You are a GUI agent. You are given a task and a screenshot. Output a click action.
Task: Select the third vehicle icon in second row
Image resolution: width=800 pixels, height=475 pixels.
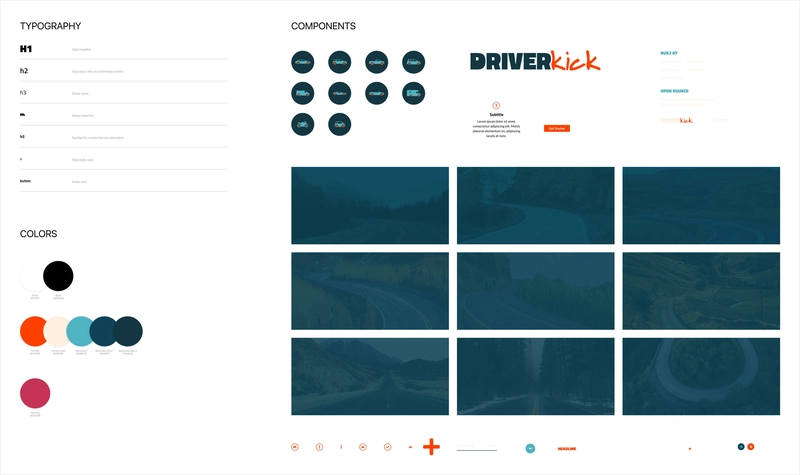[377, 93]
